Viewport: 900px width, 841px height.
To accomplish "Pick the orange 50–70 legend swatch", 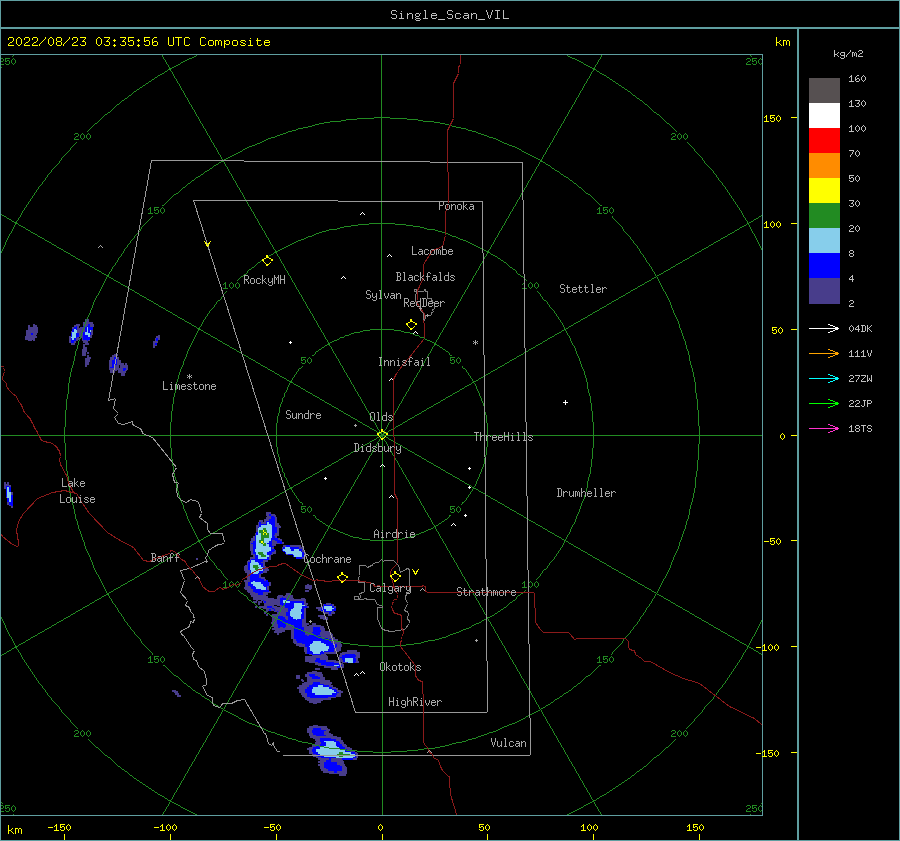I will click(824, 166).
